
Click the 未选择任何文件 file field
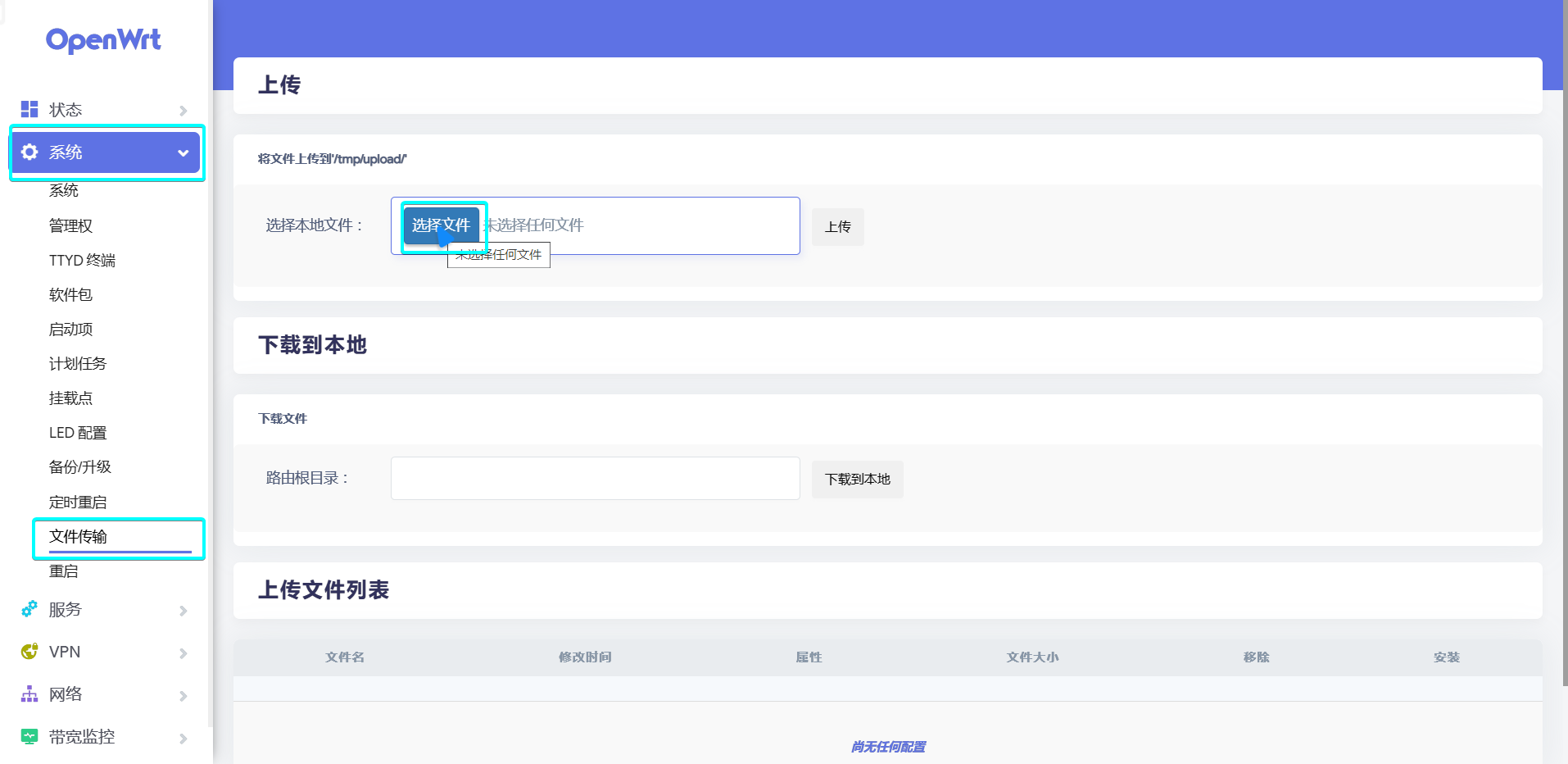pyautogui.click(x=596, y=225)
